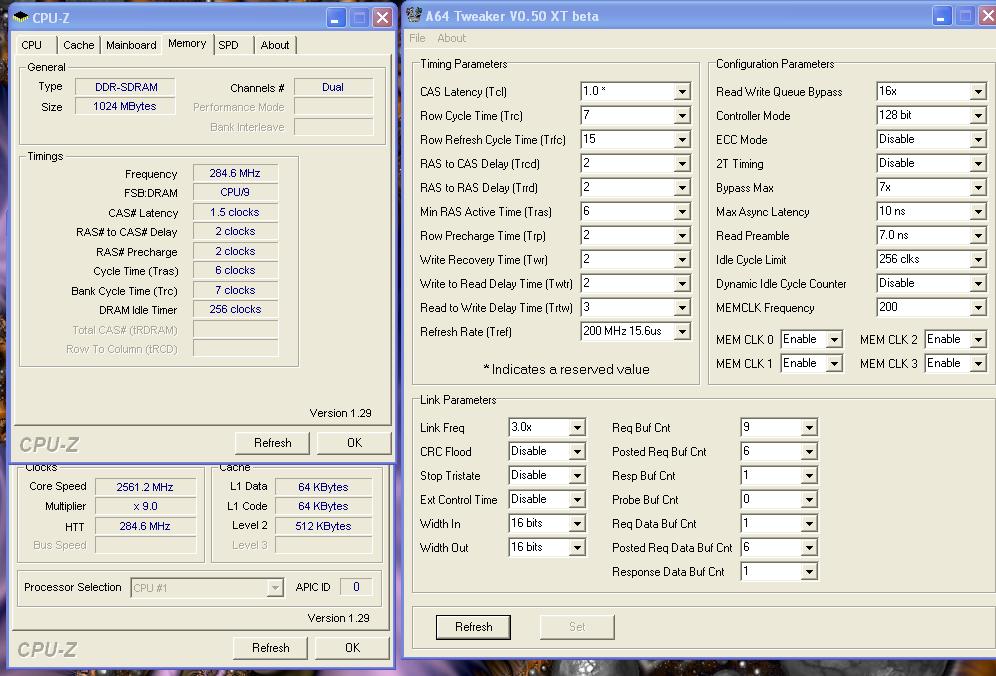Click the Core Speed value 2561.2 MHz
This screenshot has height=676, width=996.
[x=145, y=487]
